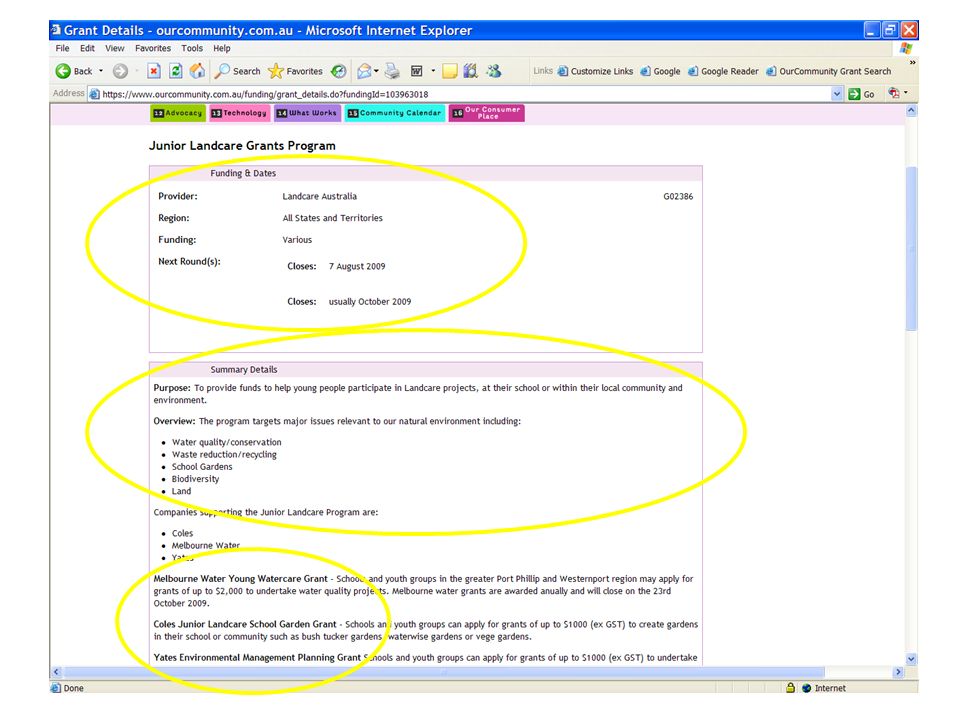The height and width of the screenshot is (720, 960).
Task: Select the Technology tab
Action: 239,113
